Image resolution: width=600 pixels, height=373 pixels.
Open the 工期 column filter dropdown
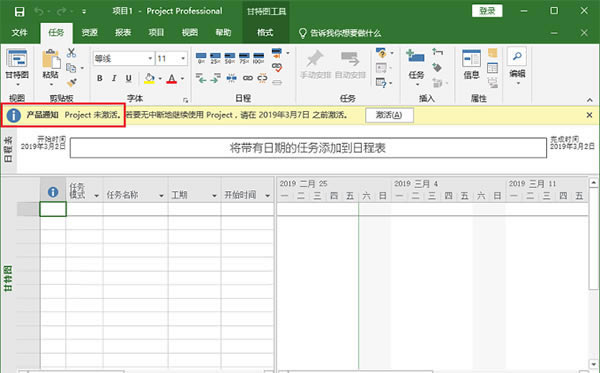point(214,196)
